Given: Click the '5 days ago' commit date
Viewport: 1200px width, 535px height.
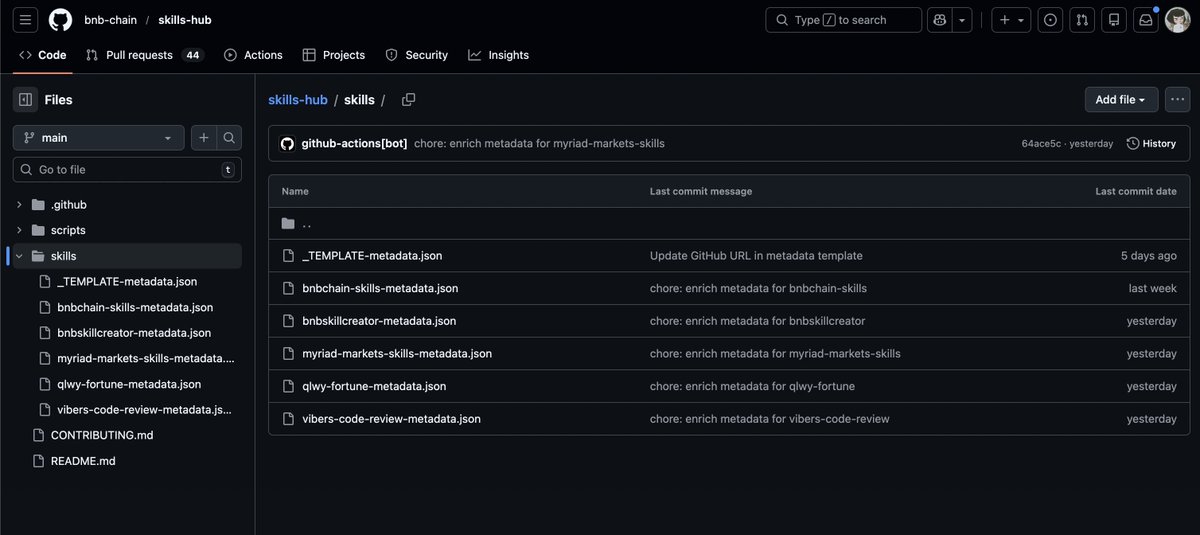Looking at the screenshot, I should (x=1148, y=256).
